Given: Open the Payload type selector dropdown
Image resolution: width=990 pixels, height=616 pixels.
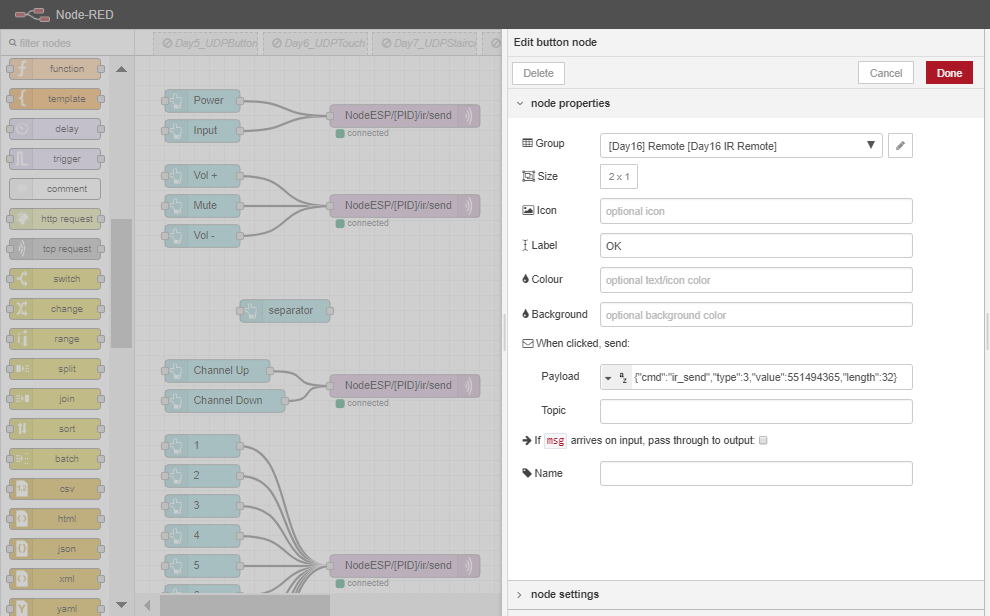Looking at the screenshot, I should pyautogui.click(x=616, y=377).
